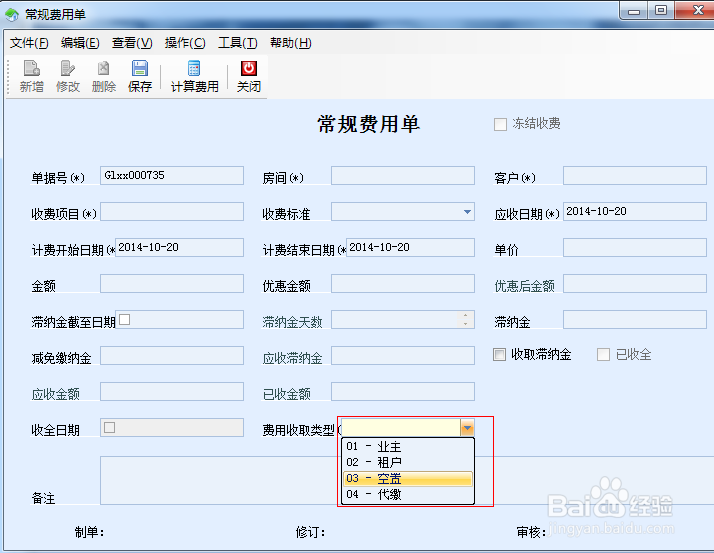Viewport: 714px width, 553px height.
Task: Select option 02 - 租户
Action: pyautogui.click(x=408, y=462)
